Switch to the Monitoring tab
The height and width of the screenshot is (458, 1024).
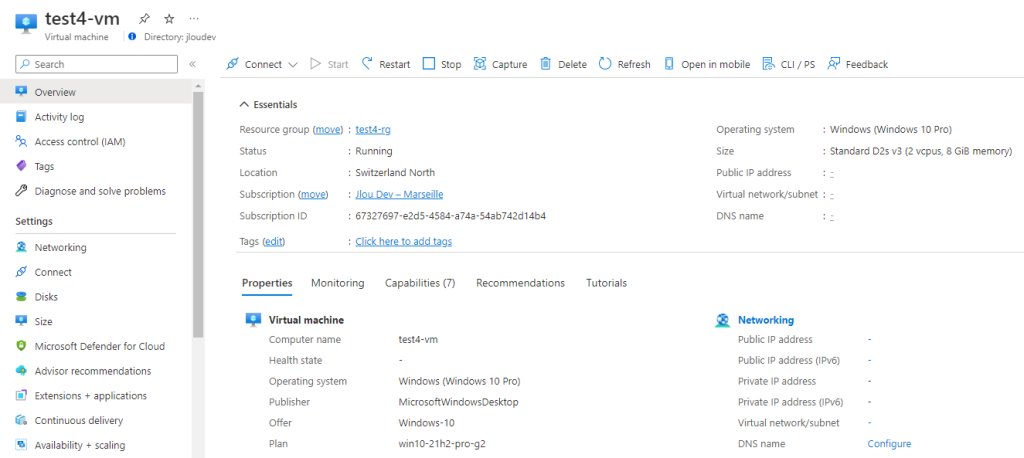[x=338, y=283]
